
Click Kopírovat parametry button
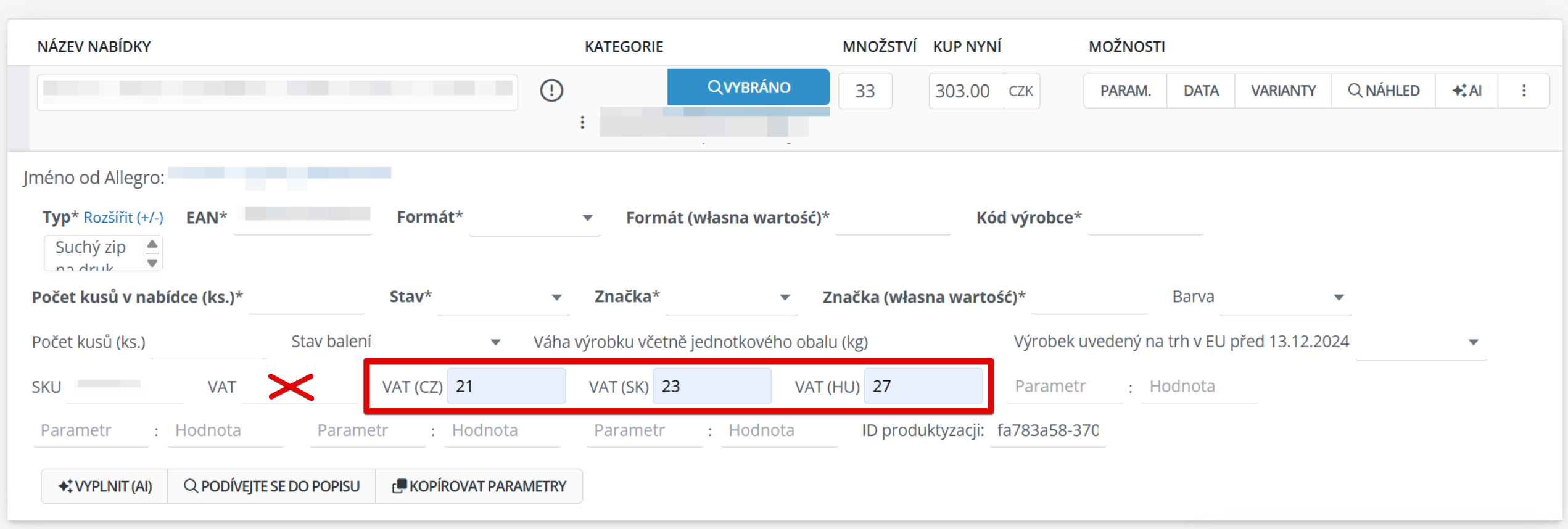tap(479, 486)
